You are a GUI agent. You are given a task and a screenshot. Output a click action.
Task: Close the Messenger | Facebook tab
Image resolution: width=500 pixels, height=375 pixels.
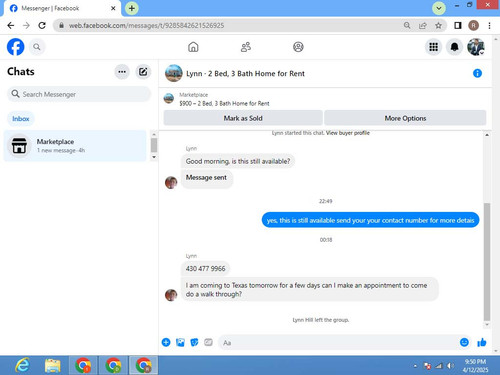point(113,8)
